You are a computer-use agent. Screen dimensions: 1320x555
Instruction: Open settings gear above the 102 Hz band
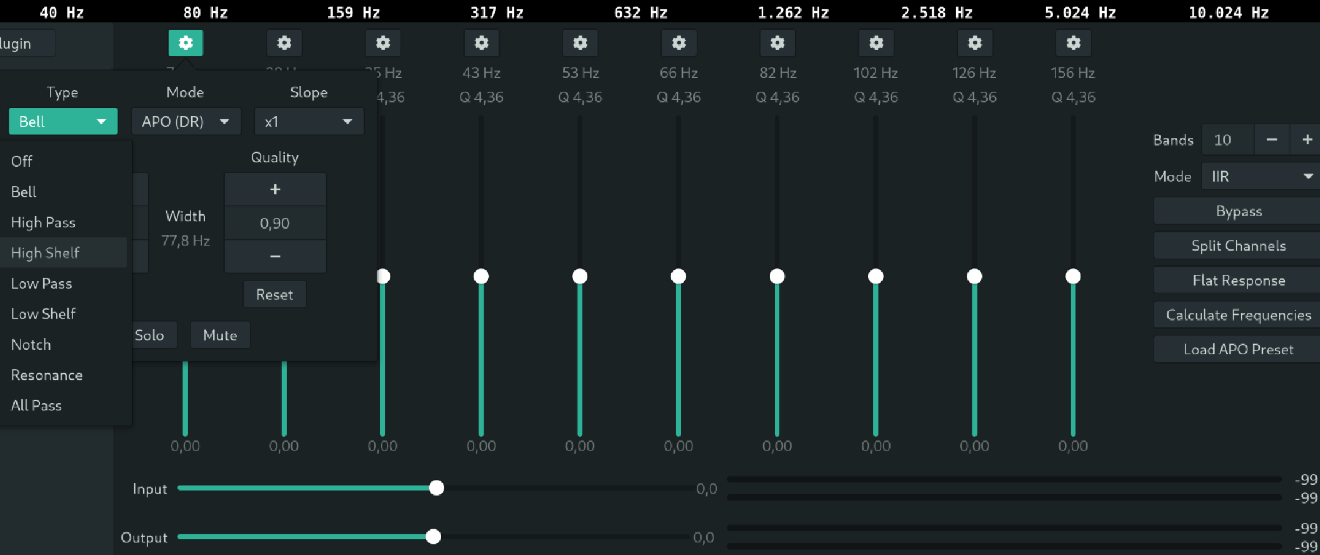pos(876,43)
